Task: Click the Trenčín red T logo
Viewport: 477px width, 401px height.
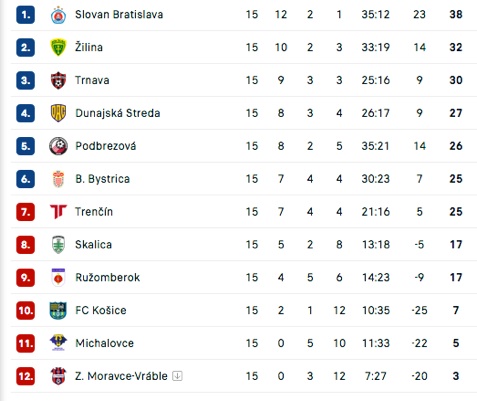Action: [x=58, y=212]
